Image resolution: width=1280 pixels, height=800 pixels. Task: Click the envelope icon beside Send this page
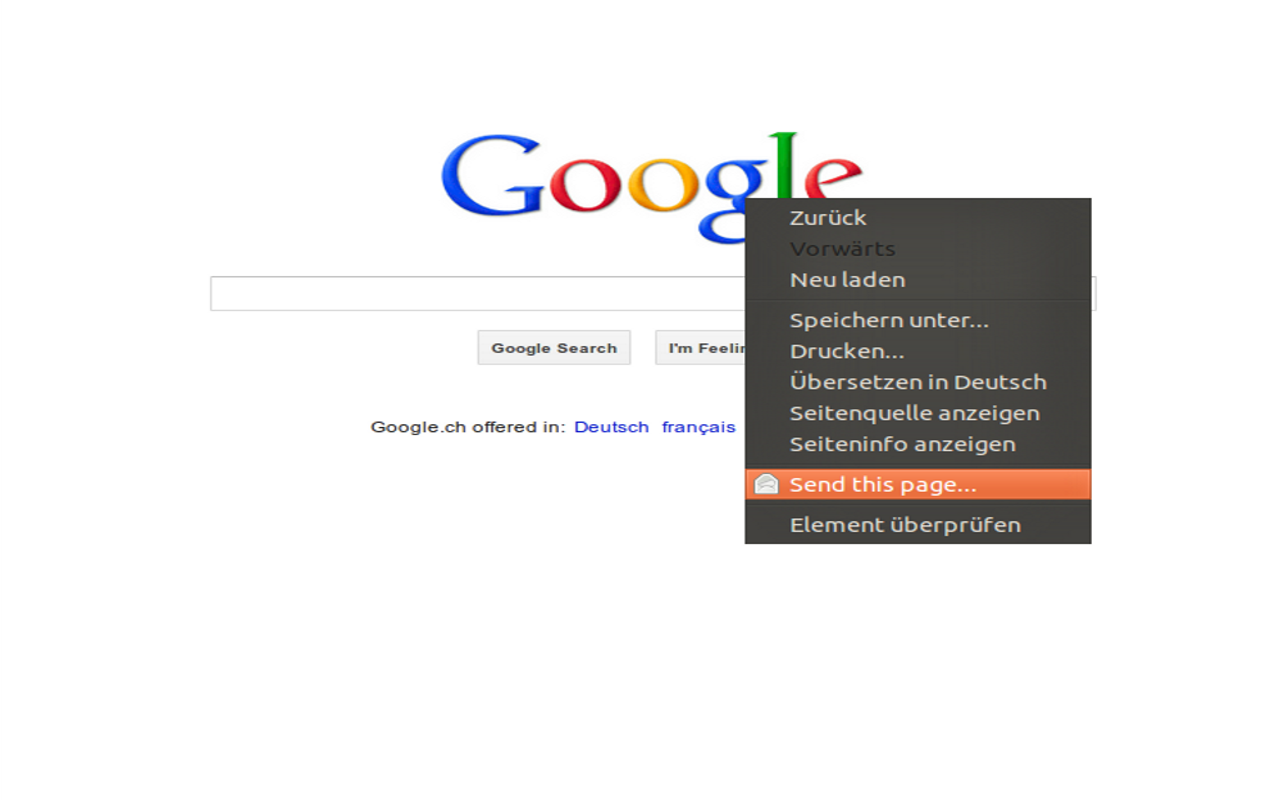[766, 485]
